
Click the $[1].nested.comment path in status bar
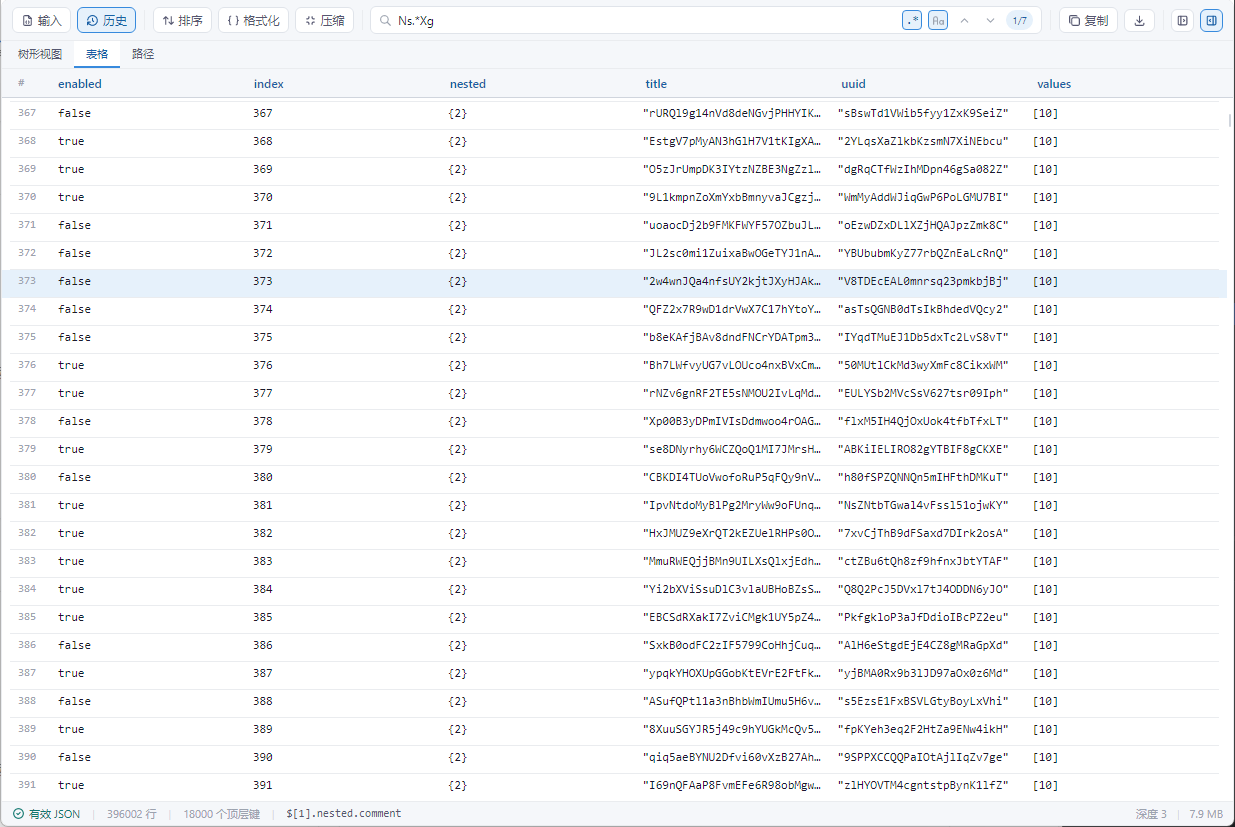pos(344,814)
